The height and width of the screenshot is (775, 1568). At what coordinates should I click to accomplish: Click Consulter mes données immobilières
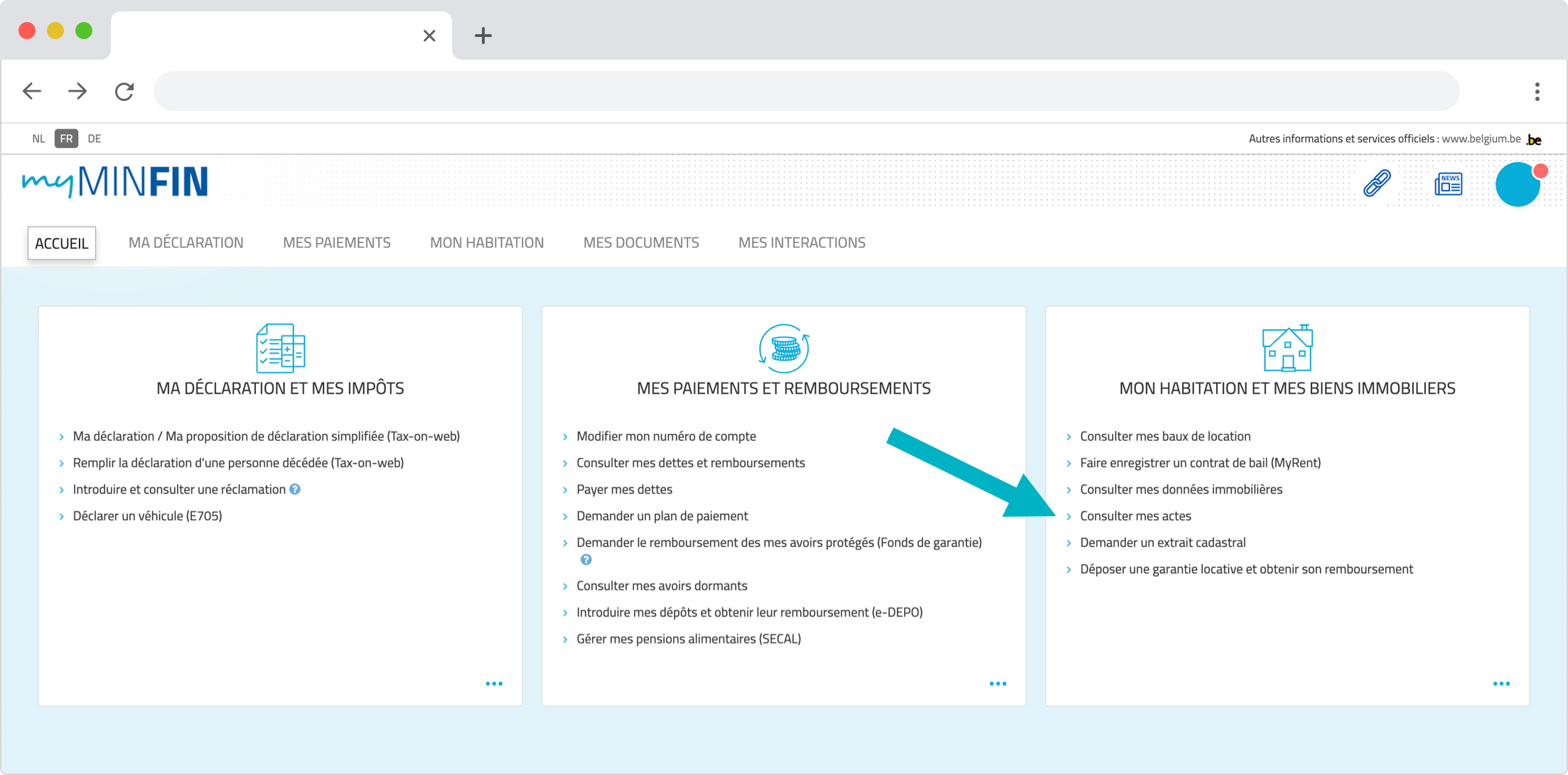point(1181,489)
